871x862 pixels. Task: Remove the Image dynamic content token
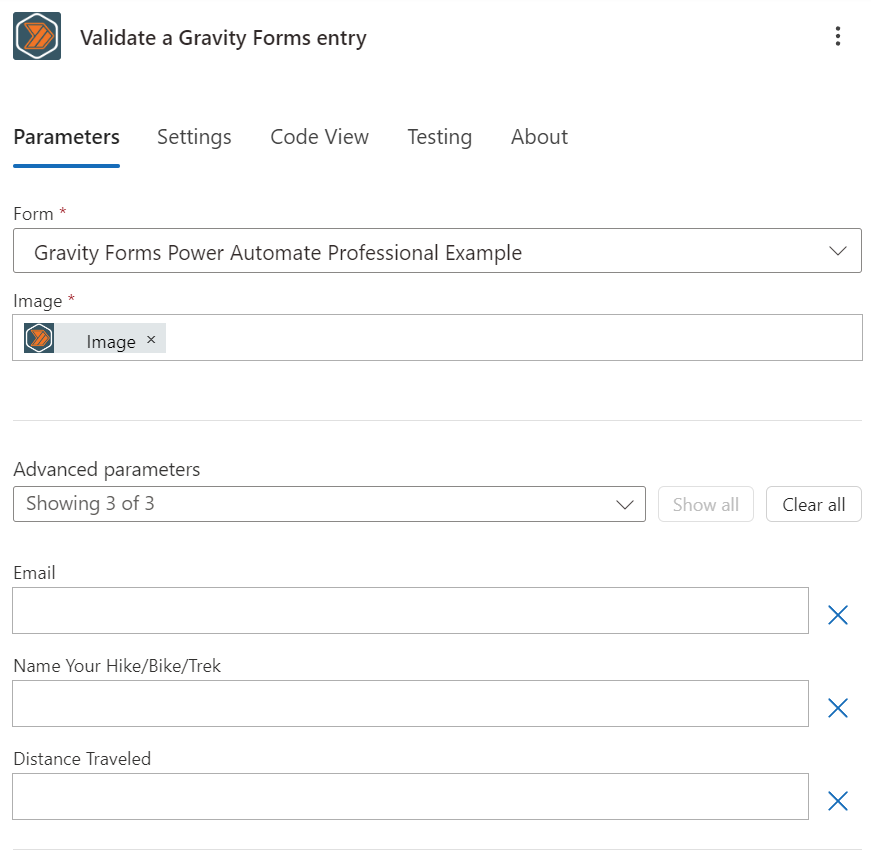(x=151, y=339)
